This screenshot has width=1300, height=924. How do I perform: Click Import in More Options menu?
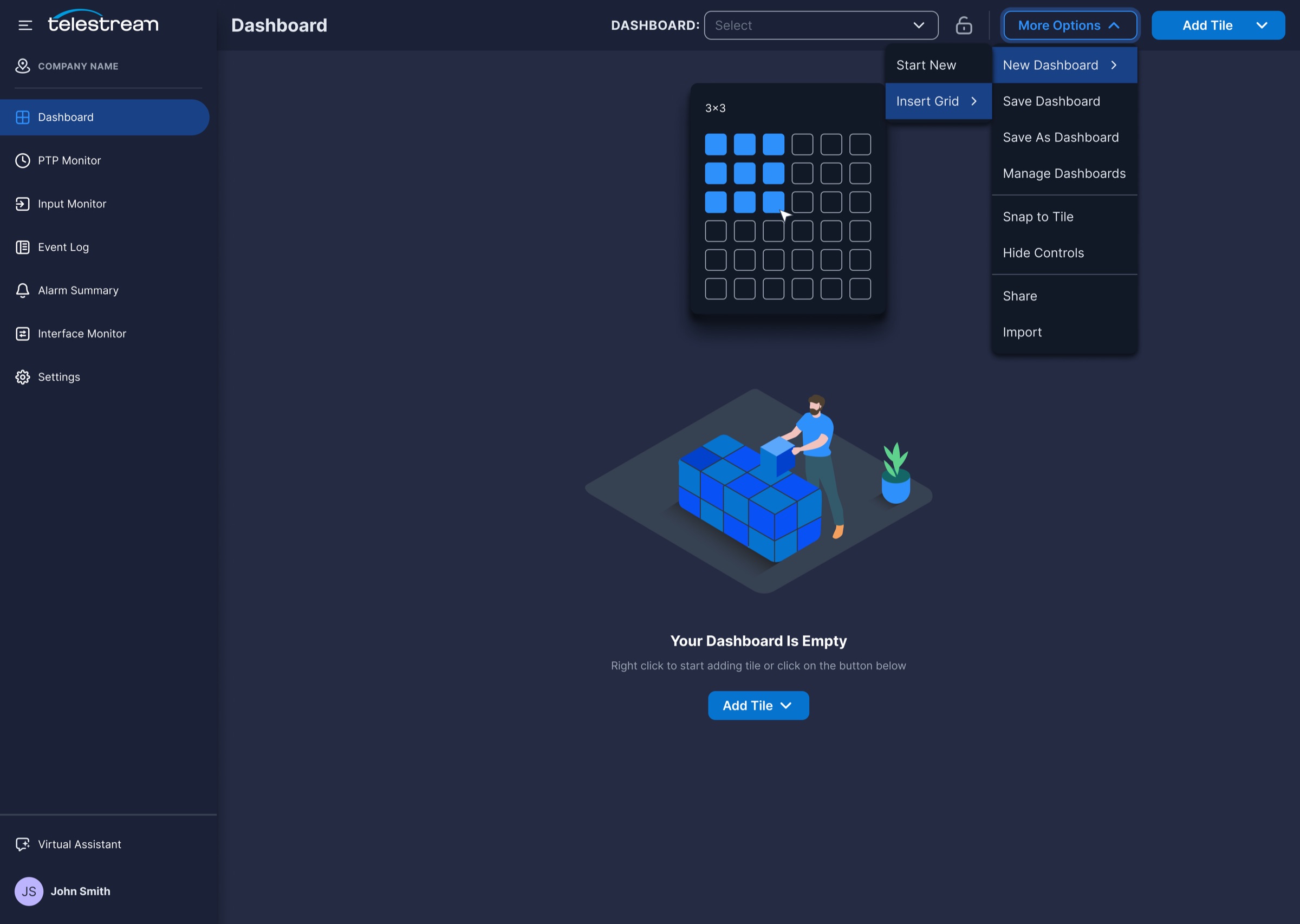click(x=1064, y=332)
